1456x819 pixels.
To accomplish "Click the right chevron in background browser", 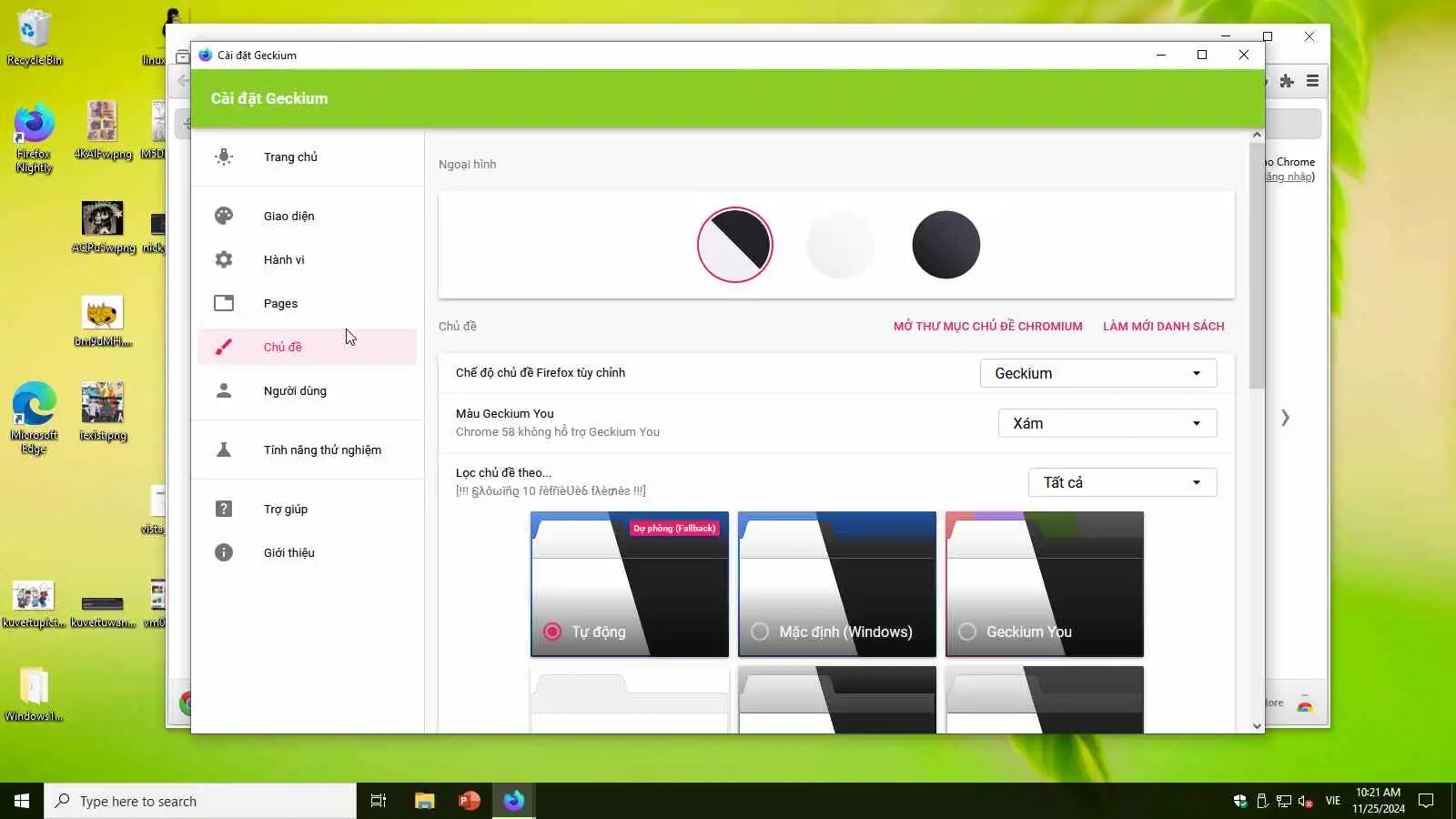I will click(1285, 418).
